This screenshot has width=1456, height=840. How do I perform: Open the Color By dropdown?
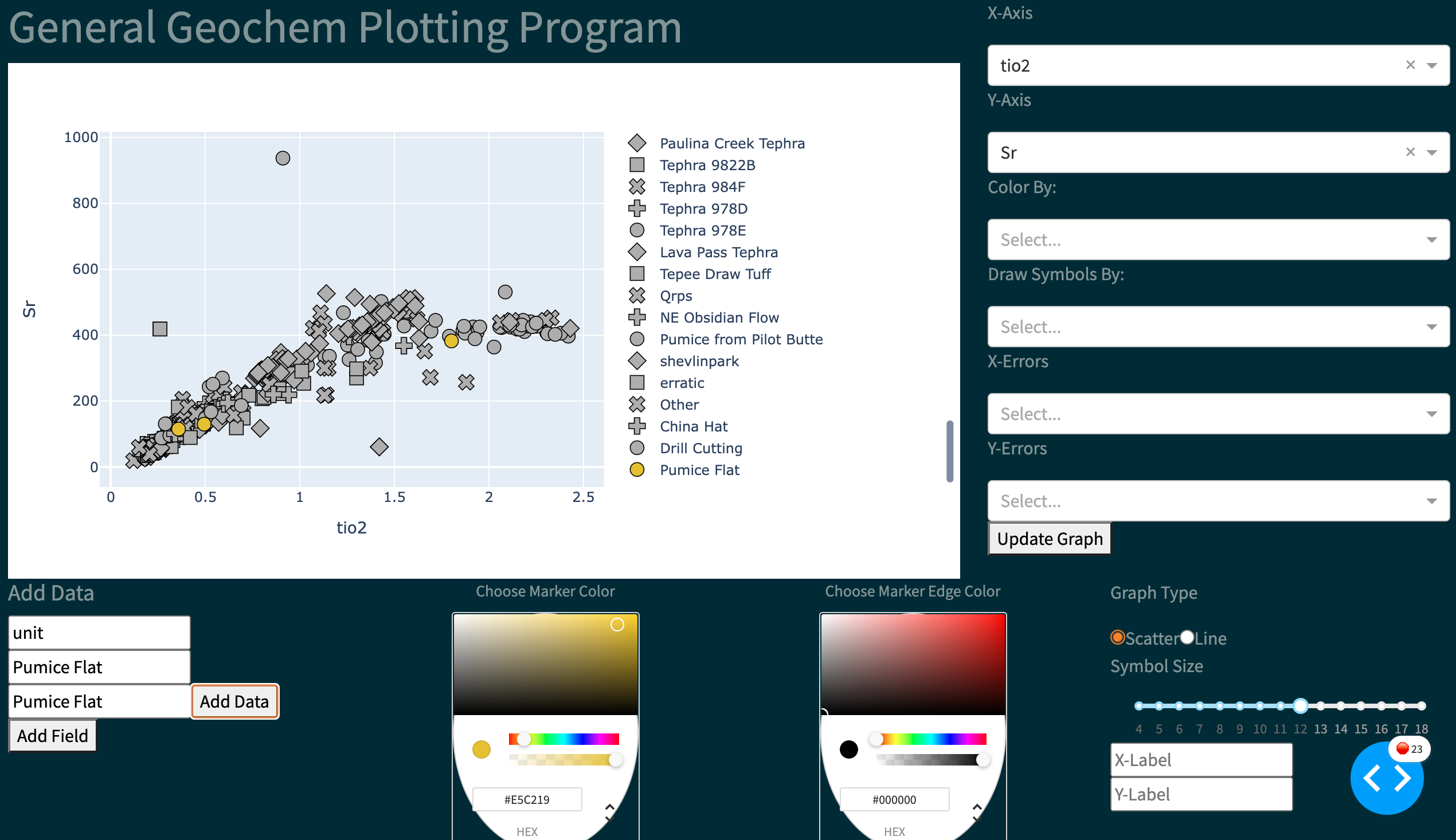[1218, 240]
